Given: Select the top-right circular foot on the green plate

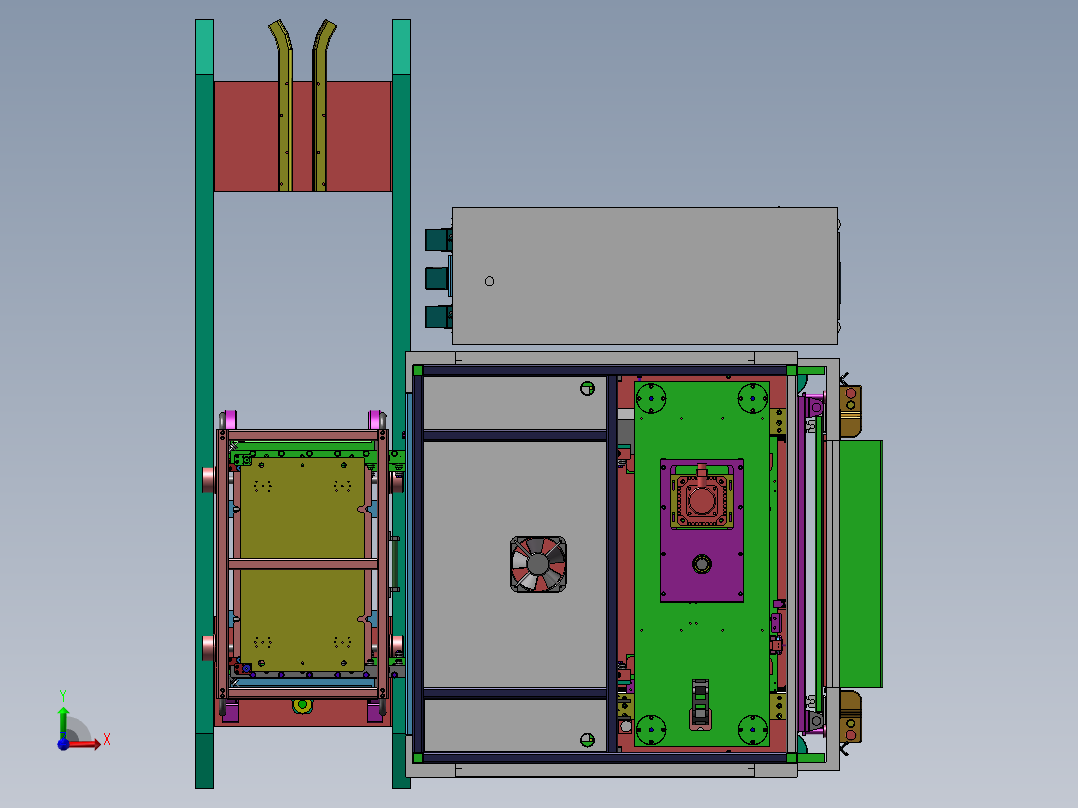Looking at the screenshot, I should coord(753,398).
